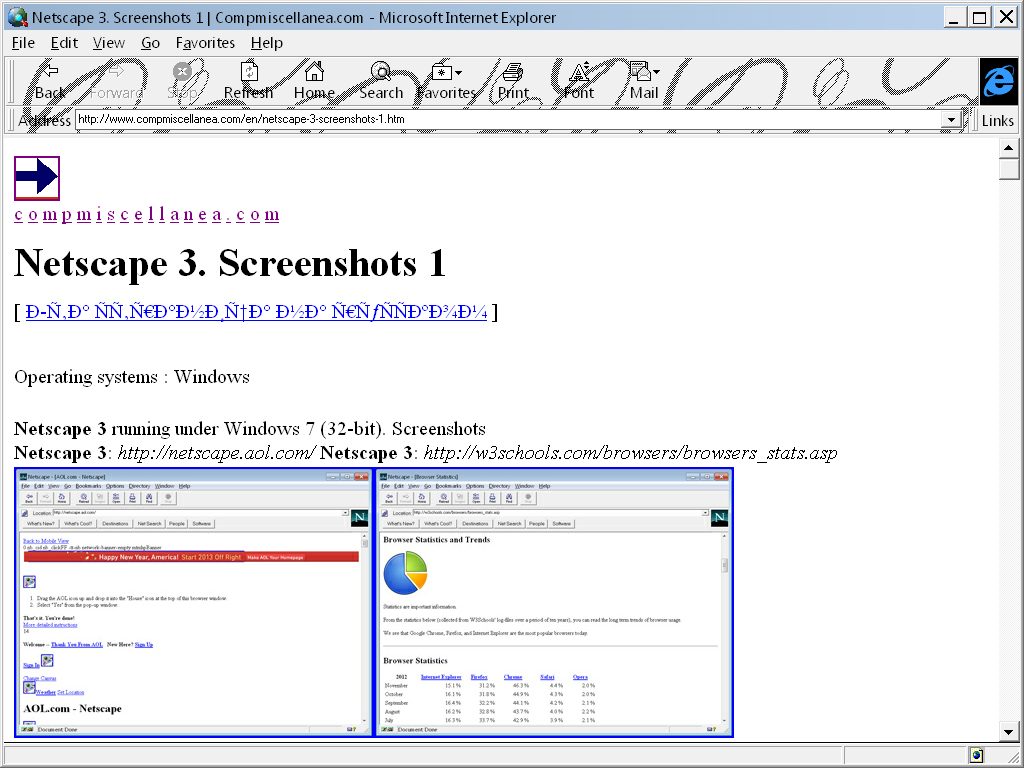Click the animated Internet Explorer logo

[998, 82]
